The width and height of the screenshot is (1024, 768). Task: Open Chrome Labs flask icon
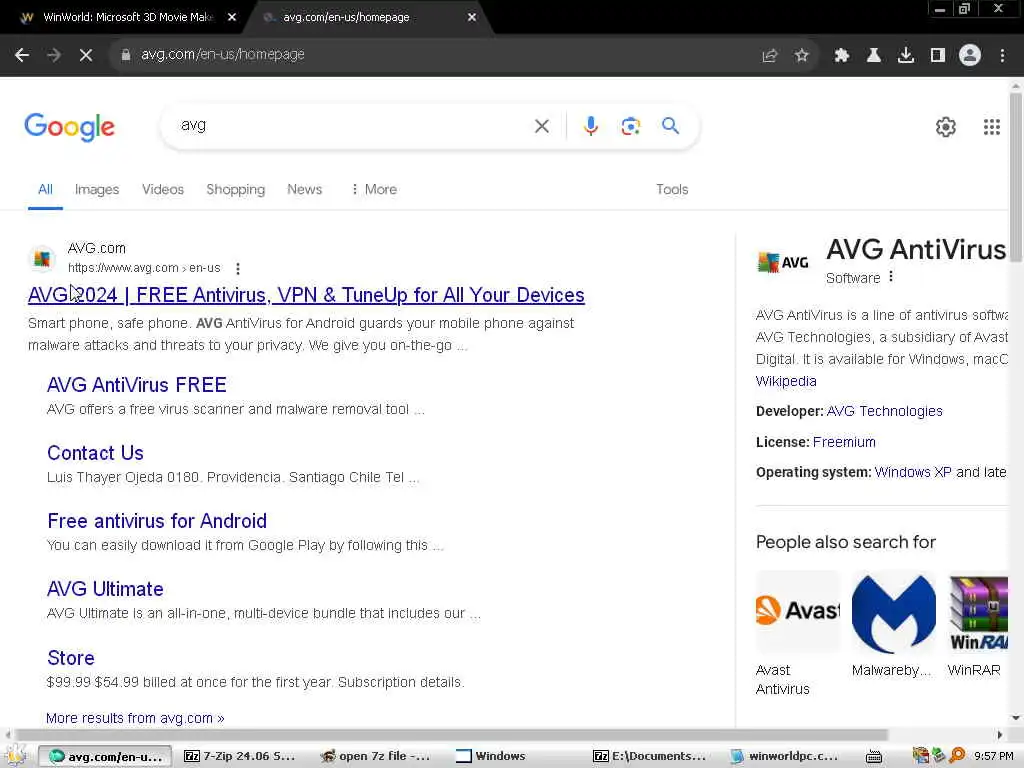click(x=874, y=56)
